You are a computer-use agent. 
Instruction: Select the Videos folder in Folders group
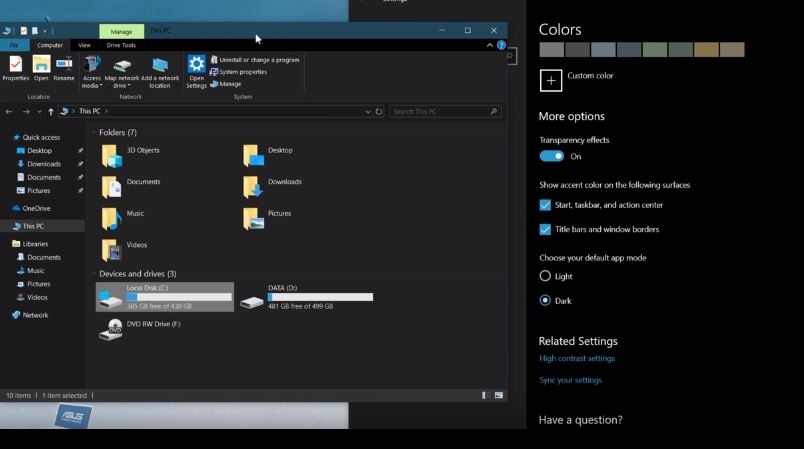point(124,251)
